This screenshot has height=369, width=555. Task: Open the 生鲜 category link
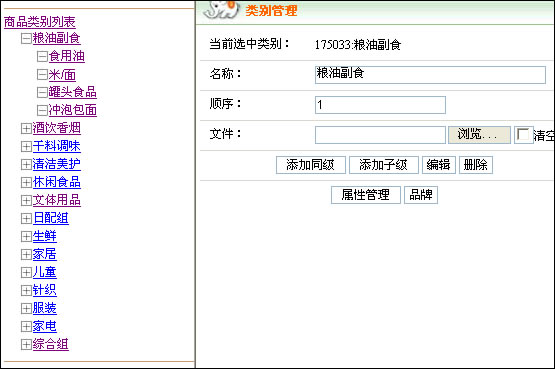click(x=45, y=237)
